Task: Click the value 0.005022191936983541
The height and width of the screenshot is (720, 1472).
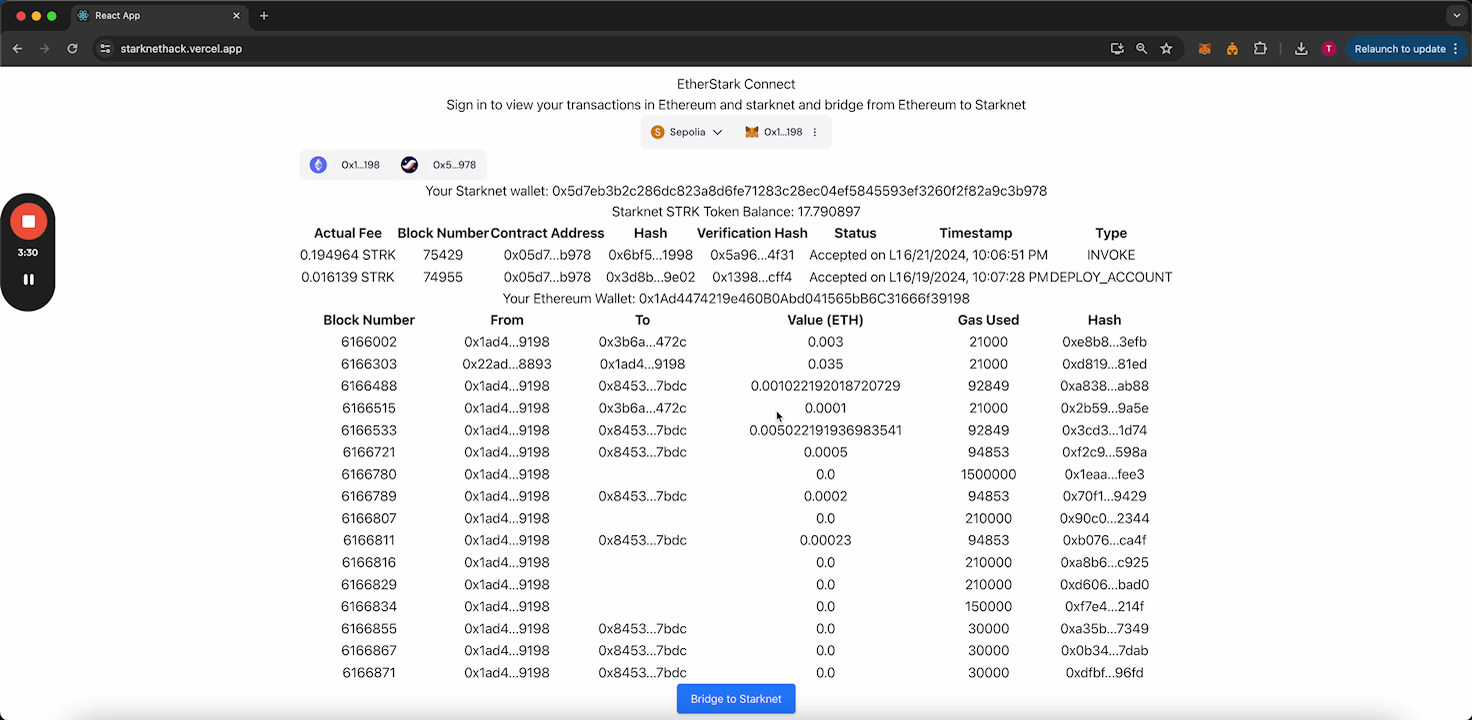Action: pos(825,430)
